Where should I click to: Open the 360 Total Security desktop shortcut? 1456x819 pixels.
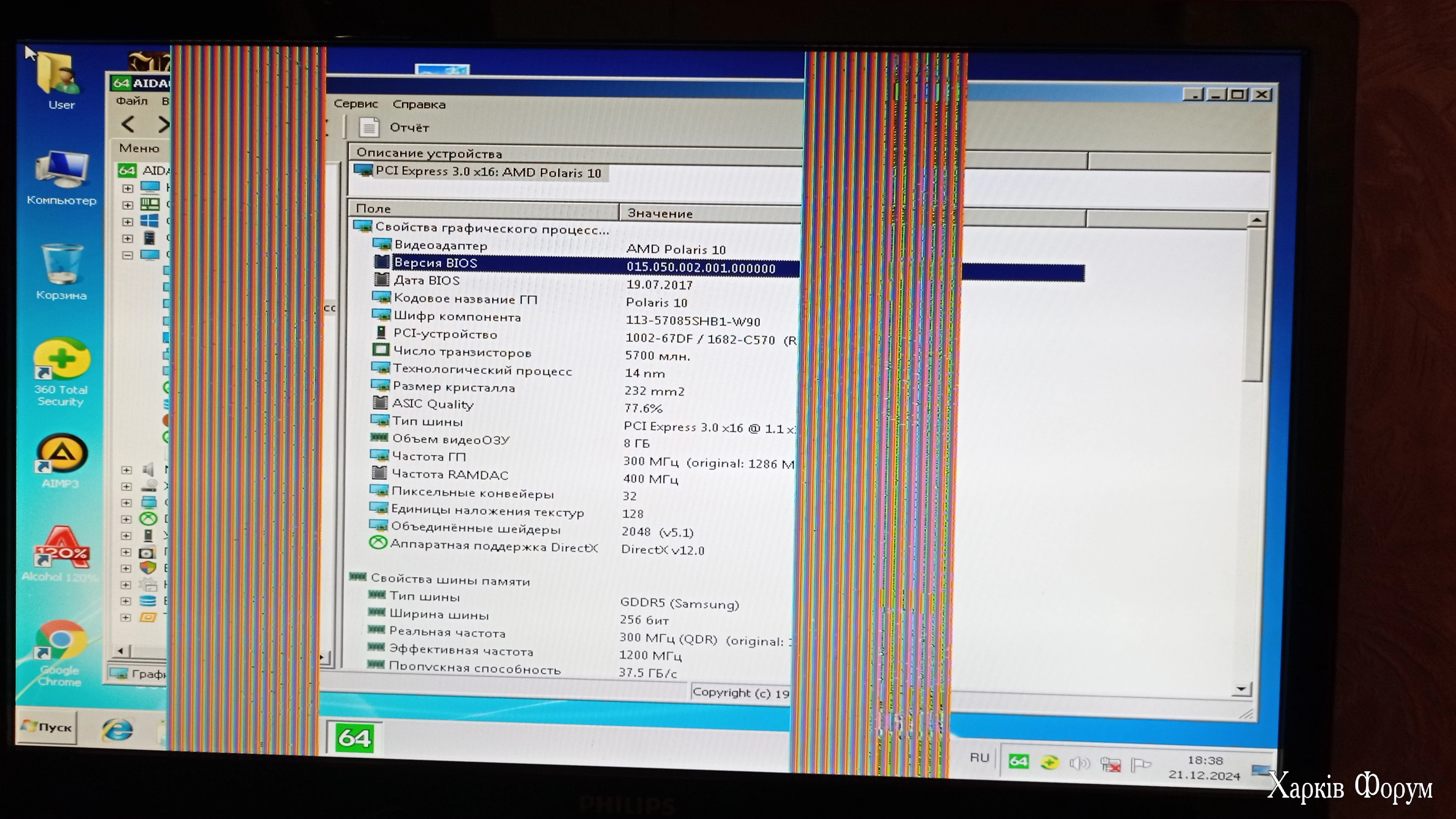[x=62, y=360]
